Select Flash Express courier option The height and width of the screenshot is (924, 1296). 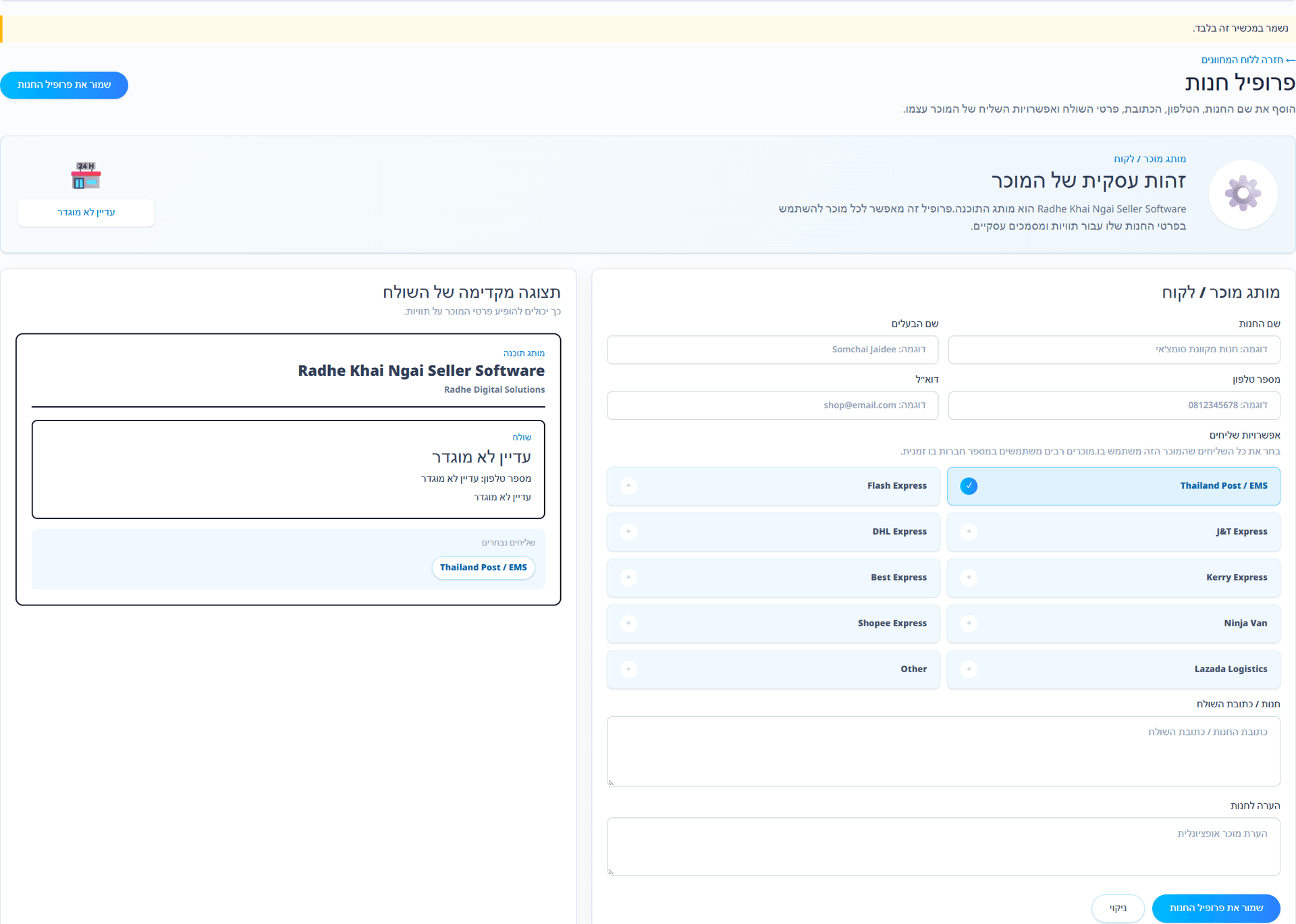[773, 486]
